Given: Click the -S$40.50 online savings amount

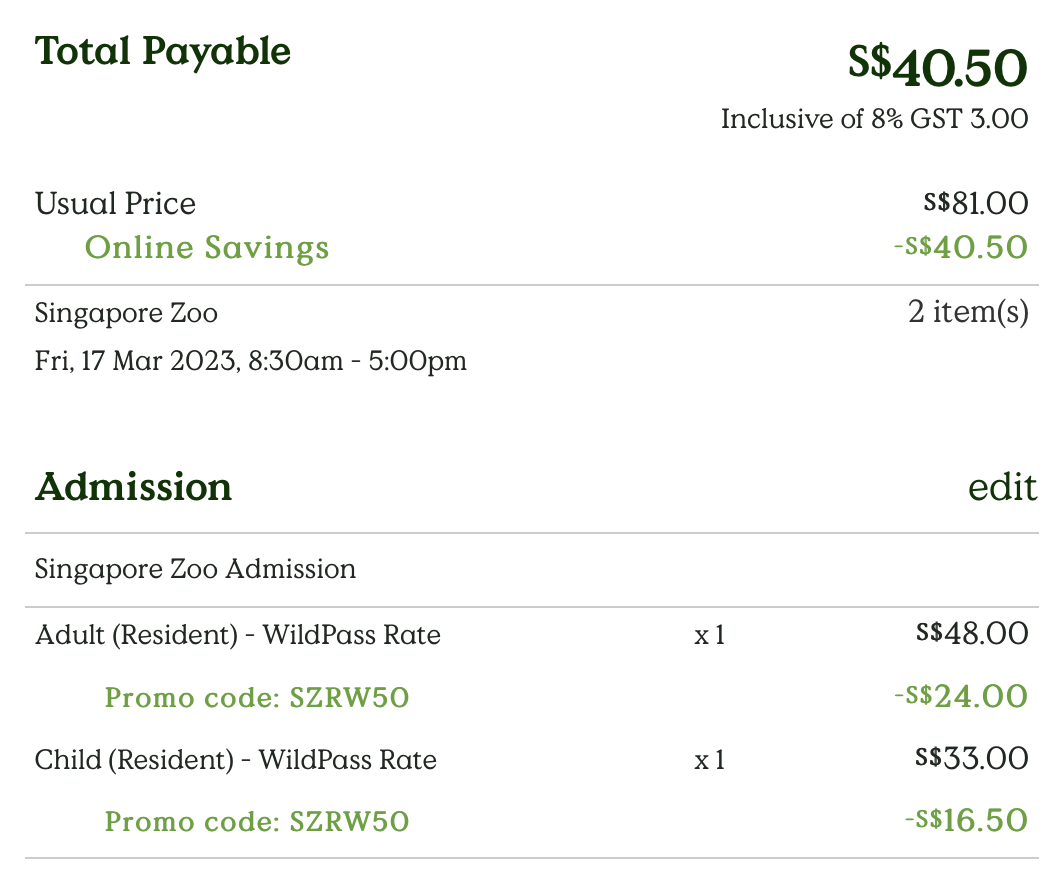Looking at the screenshot, I should click(960, 247).
